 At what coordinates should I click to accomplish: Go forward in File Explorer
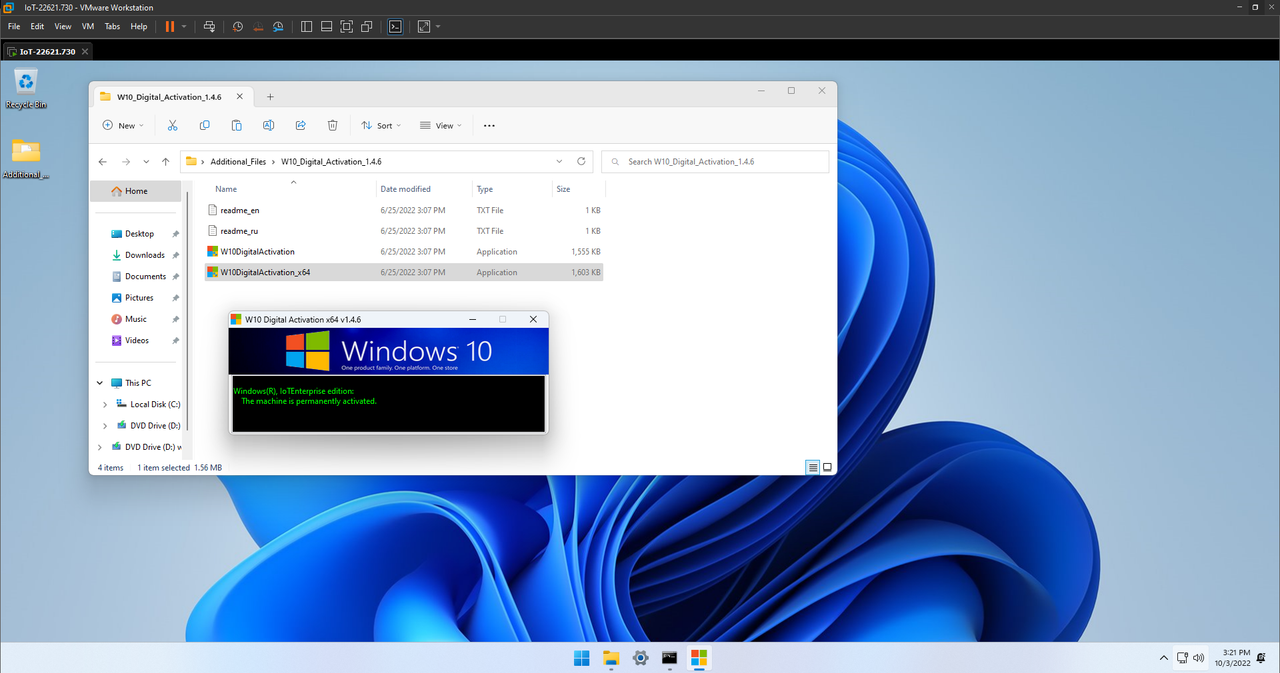point(126,161)
